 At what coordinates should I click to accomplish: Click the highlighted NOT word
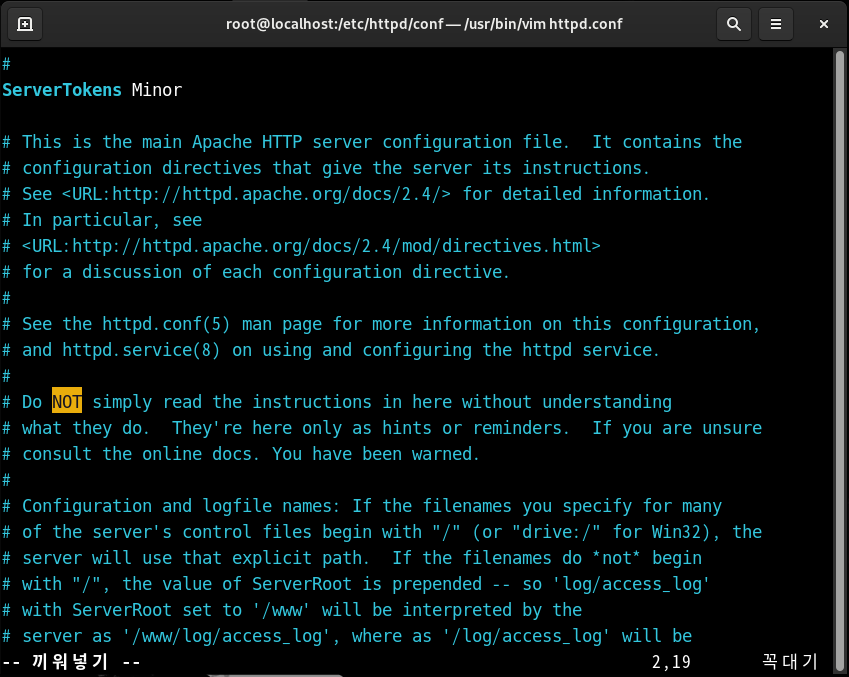(67, 402)
